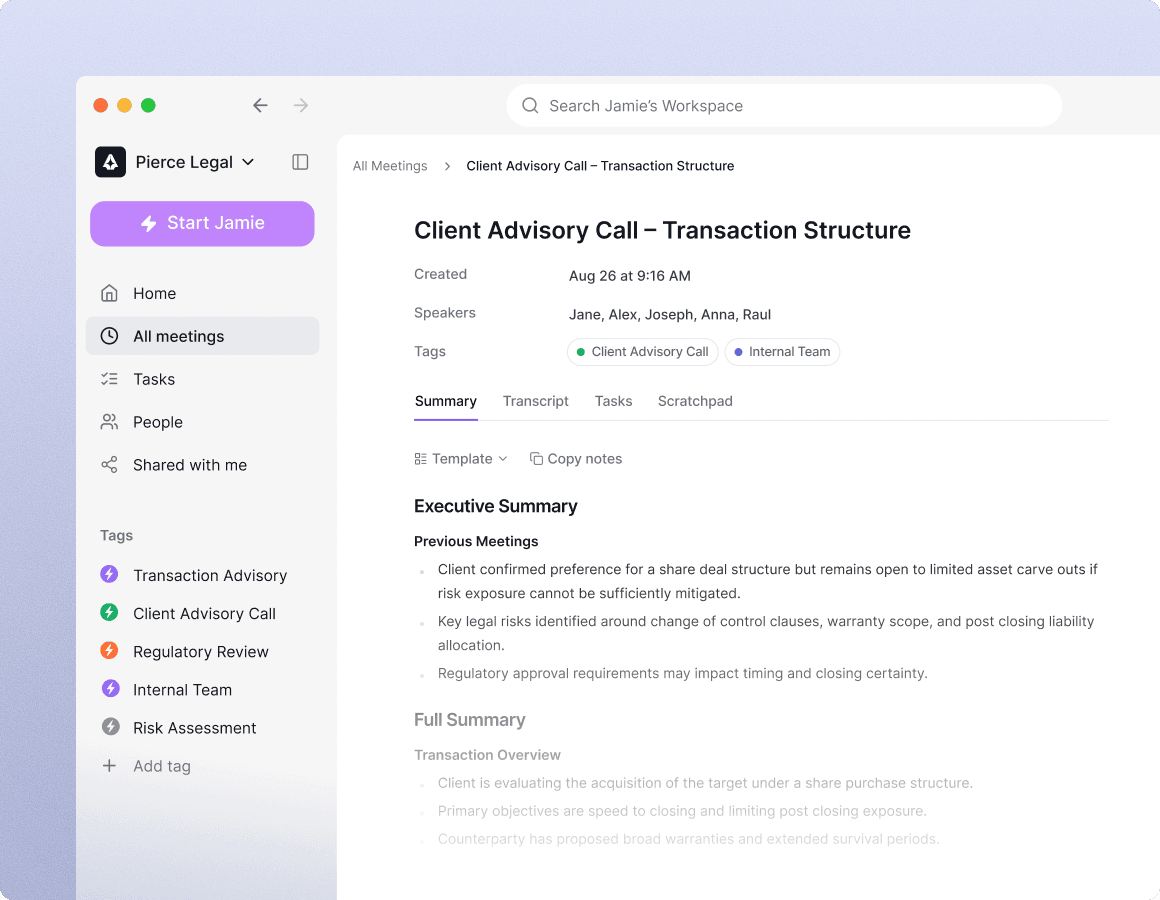Open the People section

(157, 422)
